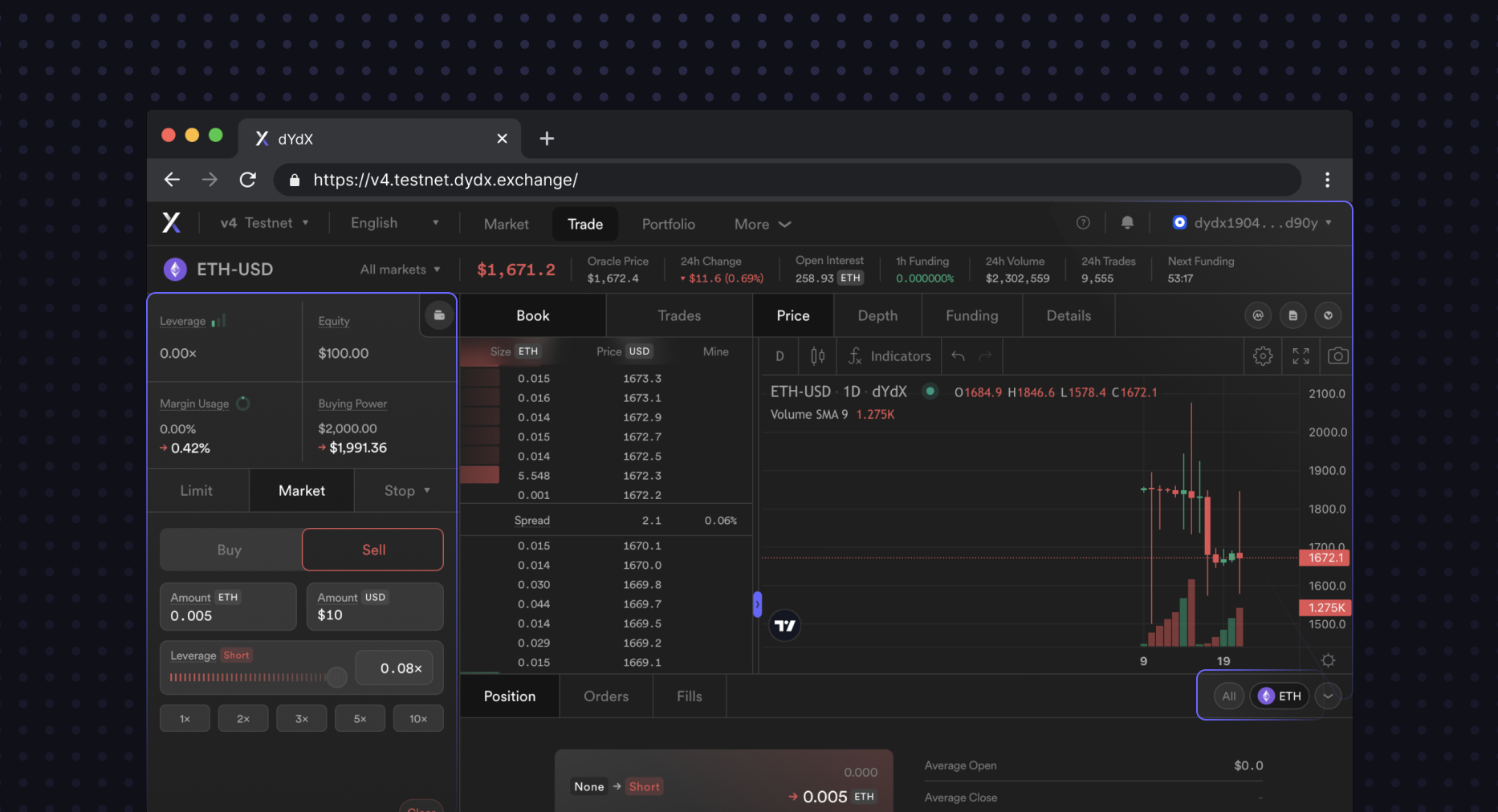Viewport: 1498px width, 812px height.
Task: Open the Indicators menu in chart
Action: [x=890, y=356]
